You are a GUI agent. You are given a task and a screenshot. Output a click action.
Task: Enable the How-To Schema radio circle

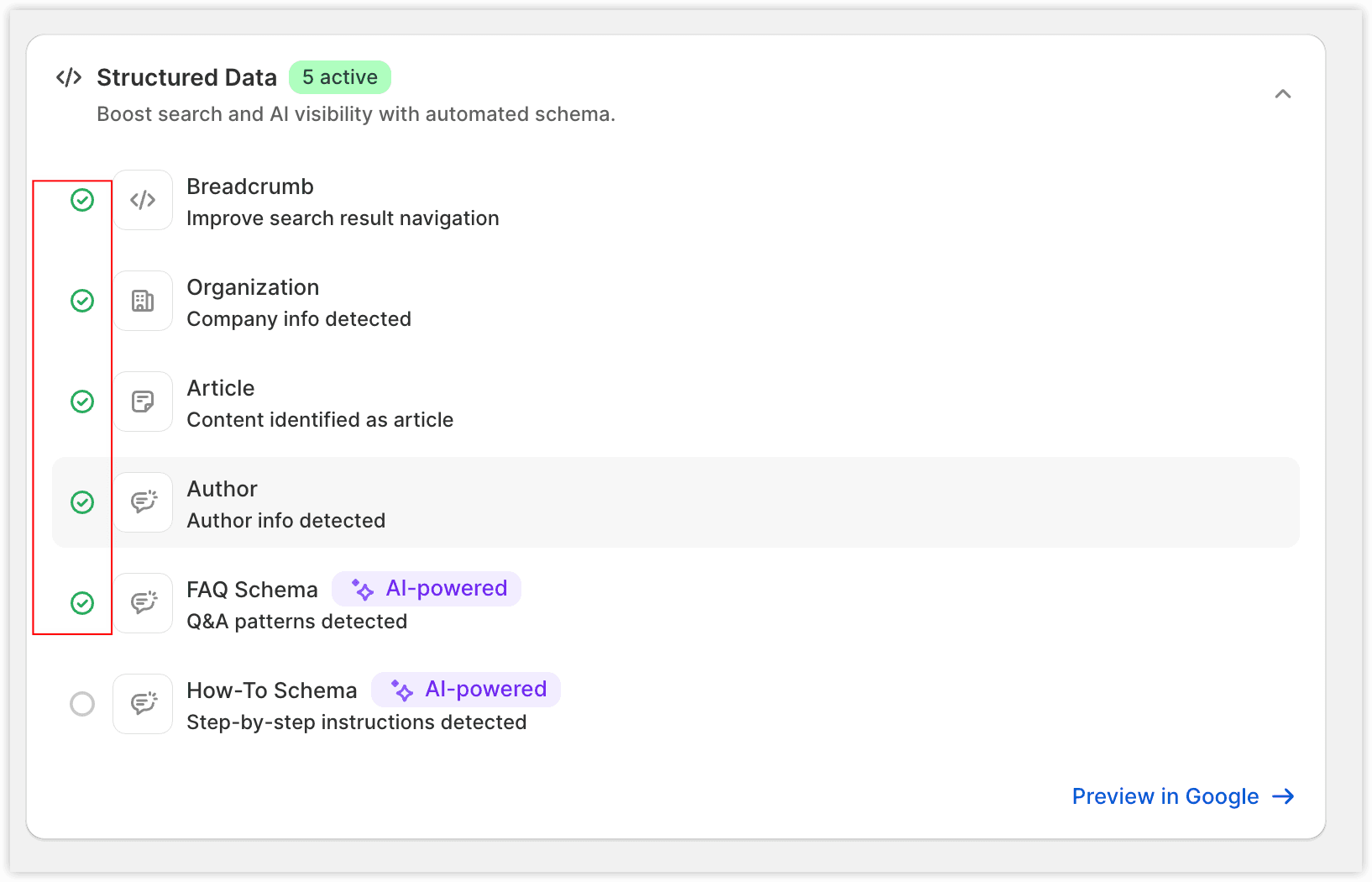pos(82,704)
